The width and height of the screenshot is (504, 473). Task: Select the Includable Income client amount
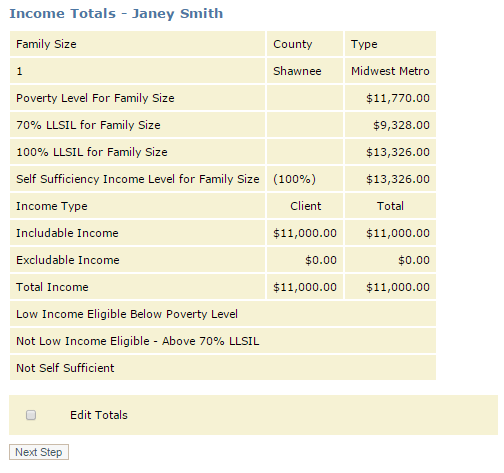tap(305, 233)
